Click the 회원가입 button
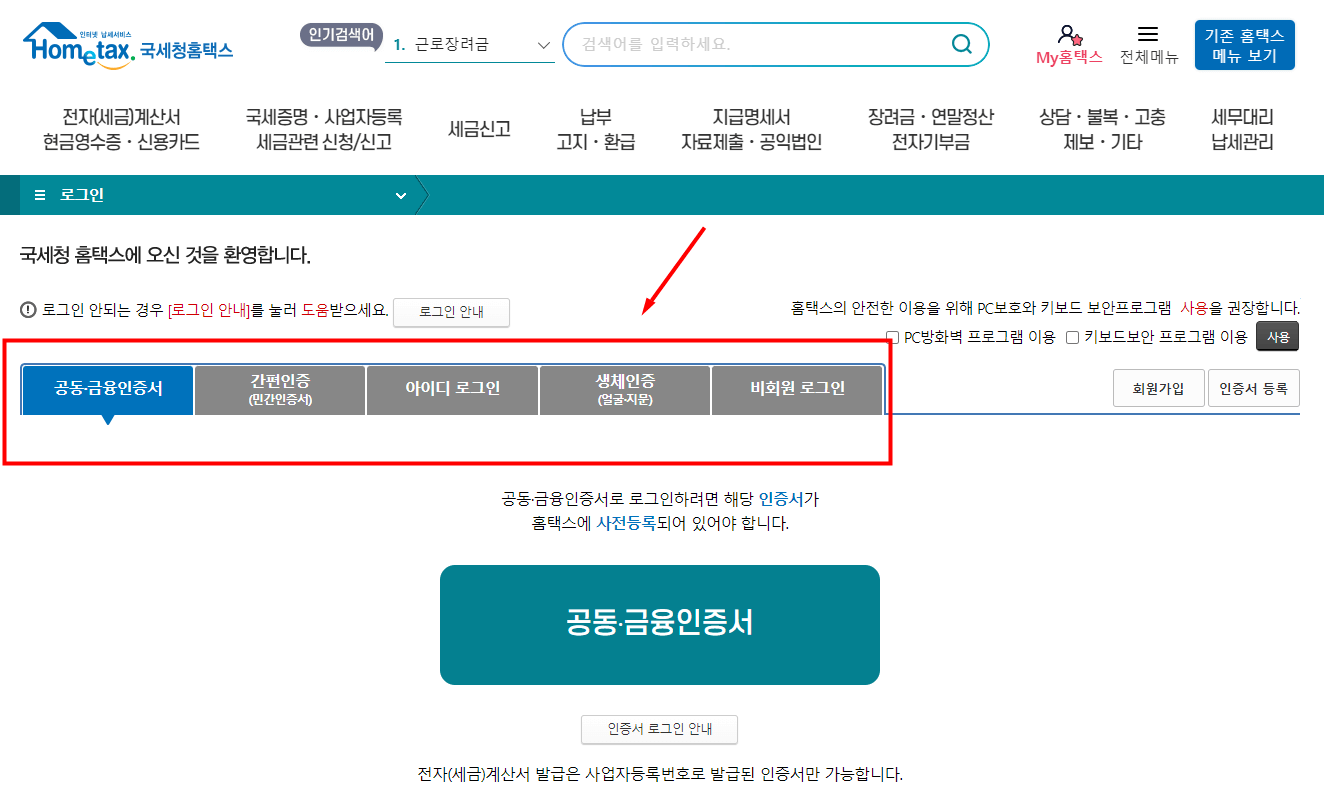The height and width of the screenshot is (801, 1324). point(1158,388)
